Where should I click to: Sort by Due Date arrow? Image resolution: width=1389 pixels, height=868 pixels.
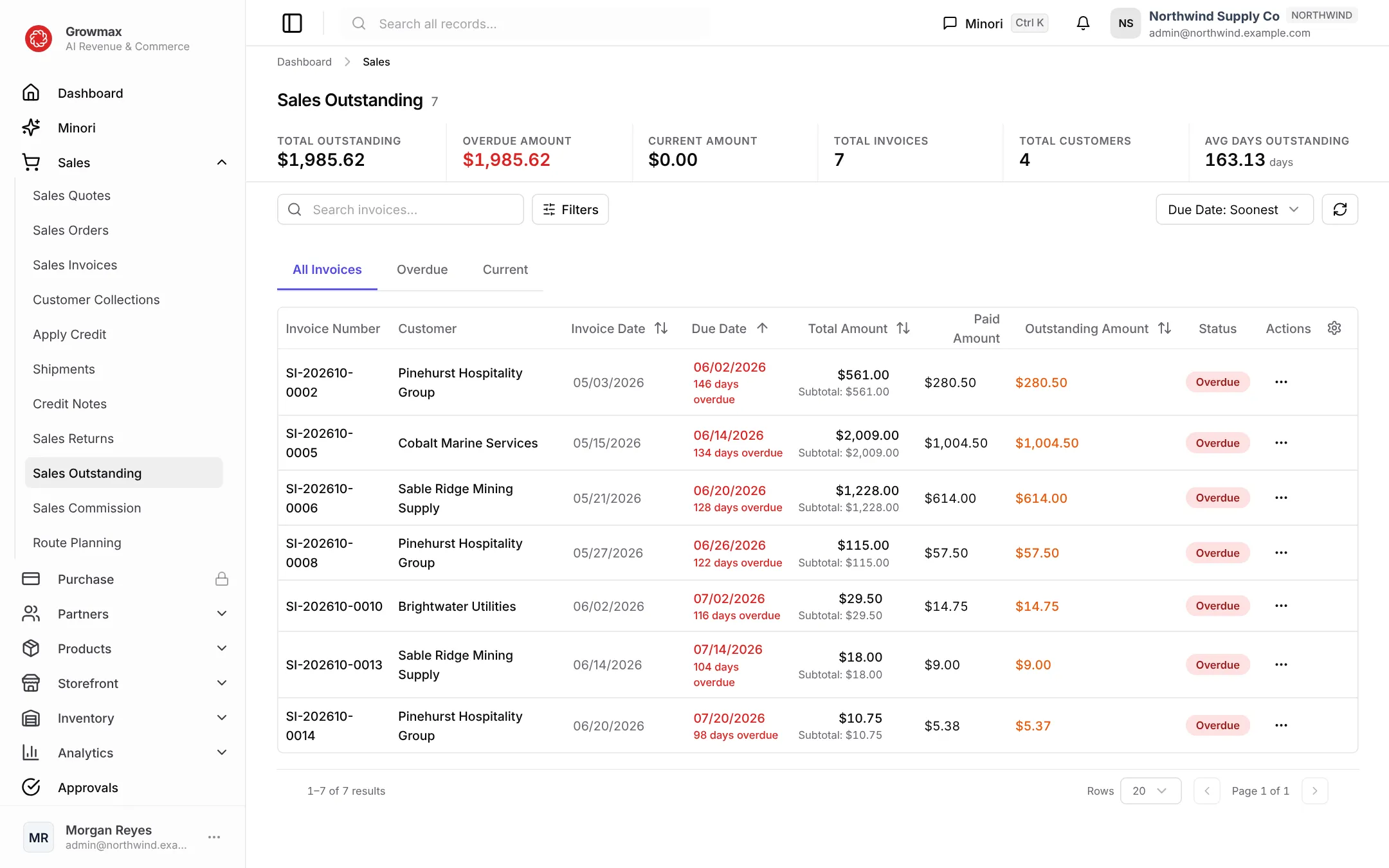point(762,328)
